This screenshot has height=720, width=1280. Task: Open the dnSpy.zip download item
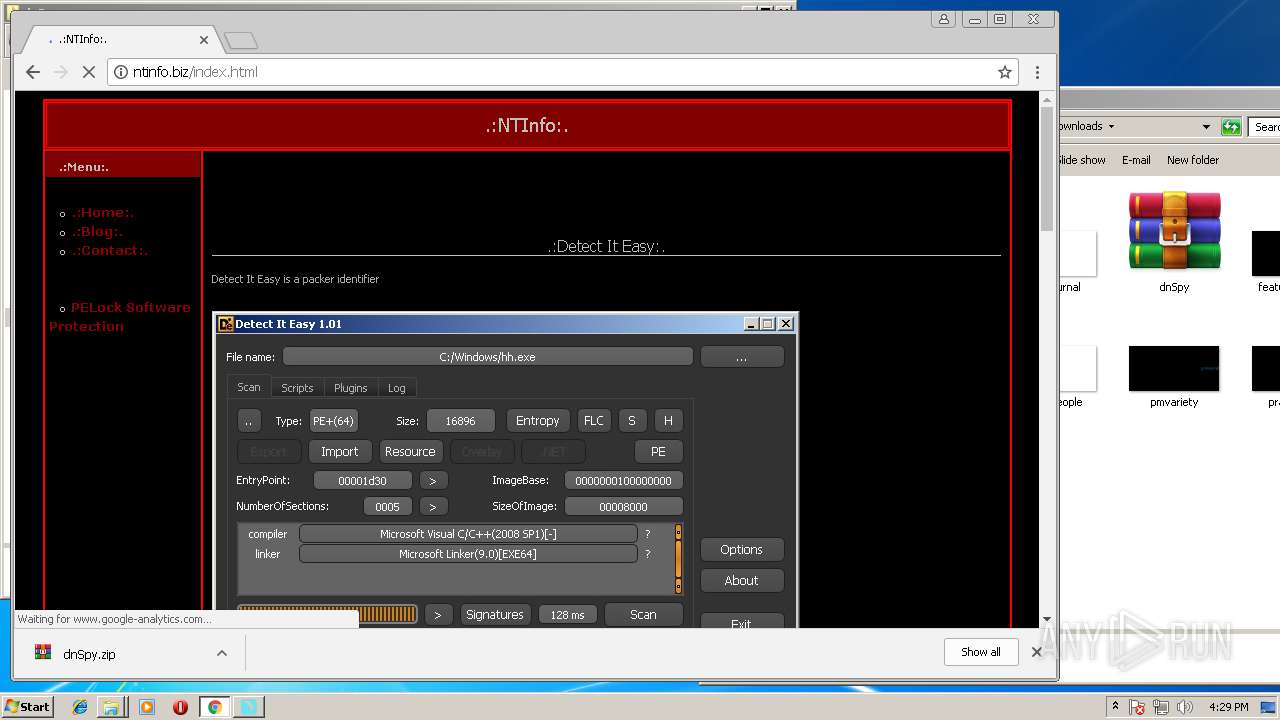(x=90, y=654)
